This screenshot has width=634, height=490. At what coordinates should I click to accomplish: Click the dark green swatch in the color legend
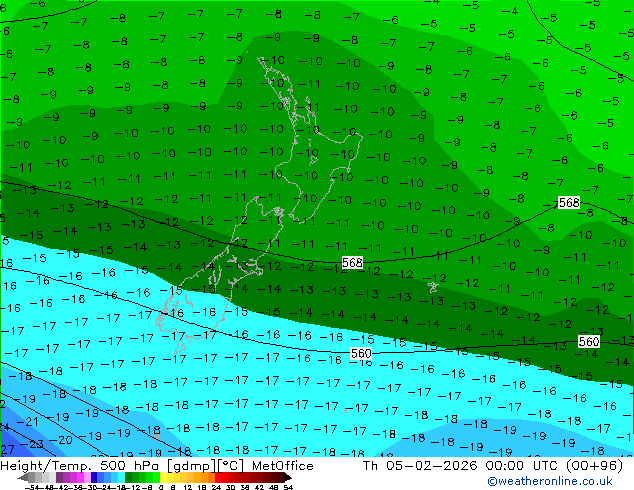click(129, 477)
